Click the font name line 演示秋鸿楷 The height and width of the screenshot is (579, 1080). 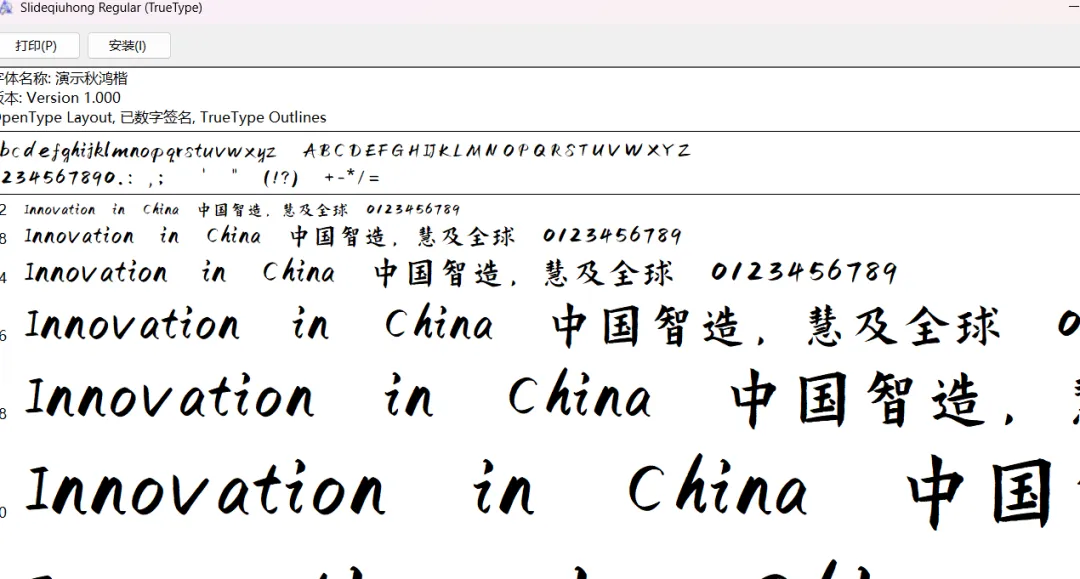tap(63, 78)
